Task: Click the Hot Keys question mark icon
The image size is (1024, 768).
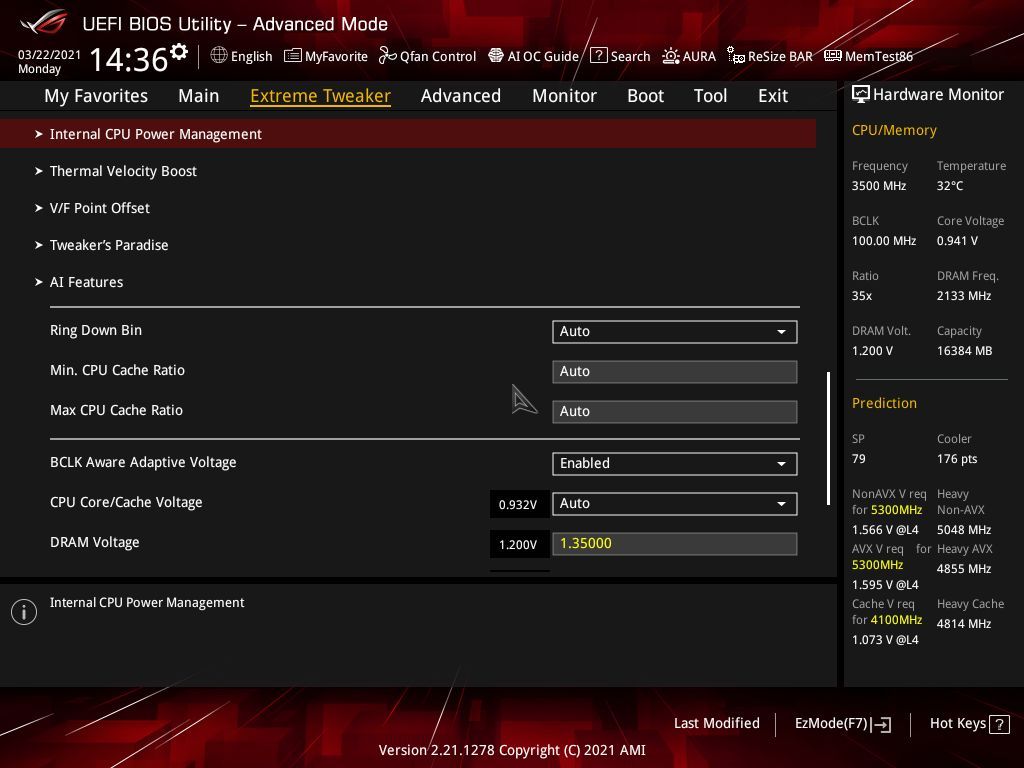Action: coord(999,724)
